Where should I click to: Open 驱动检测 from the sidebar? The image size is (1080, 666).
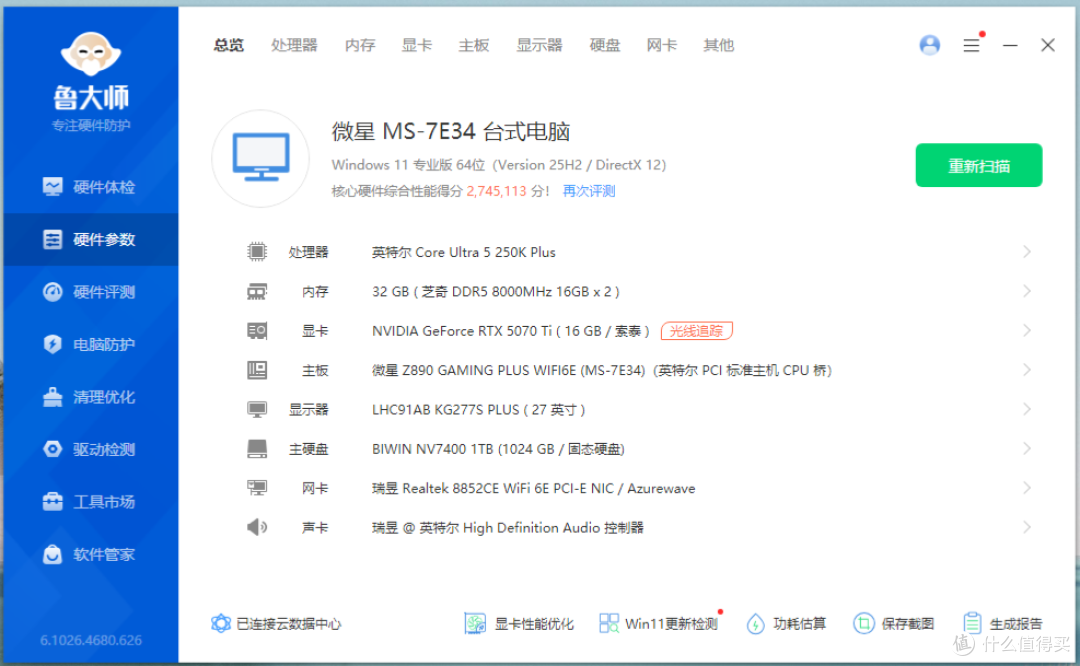(x=90, y=449)
